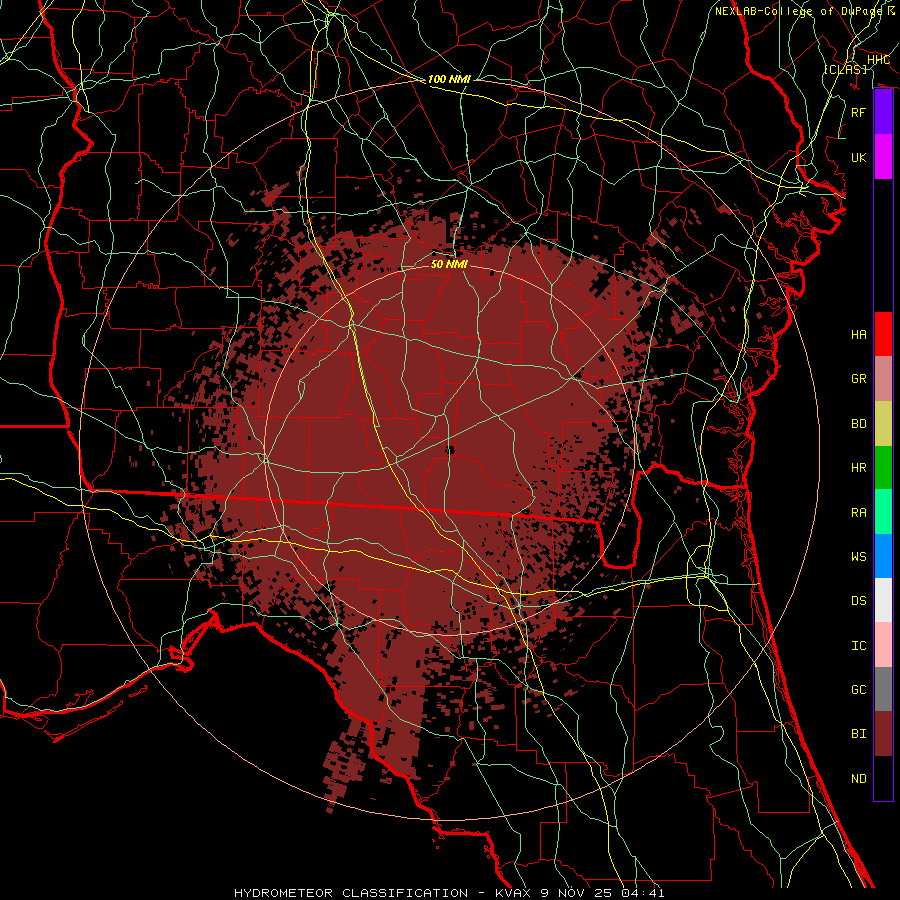The height and width of the screenshot is (900, 900).
Task: Click the WS legend label
Action: [x=858, y=557]
